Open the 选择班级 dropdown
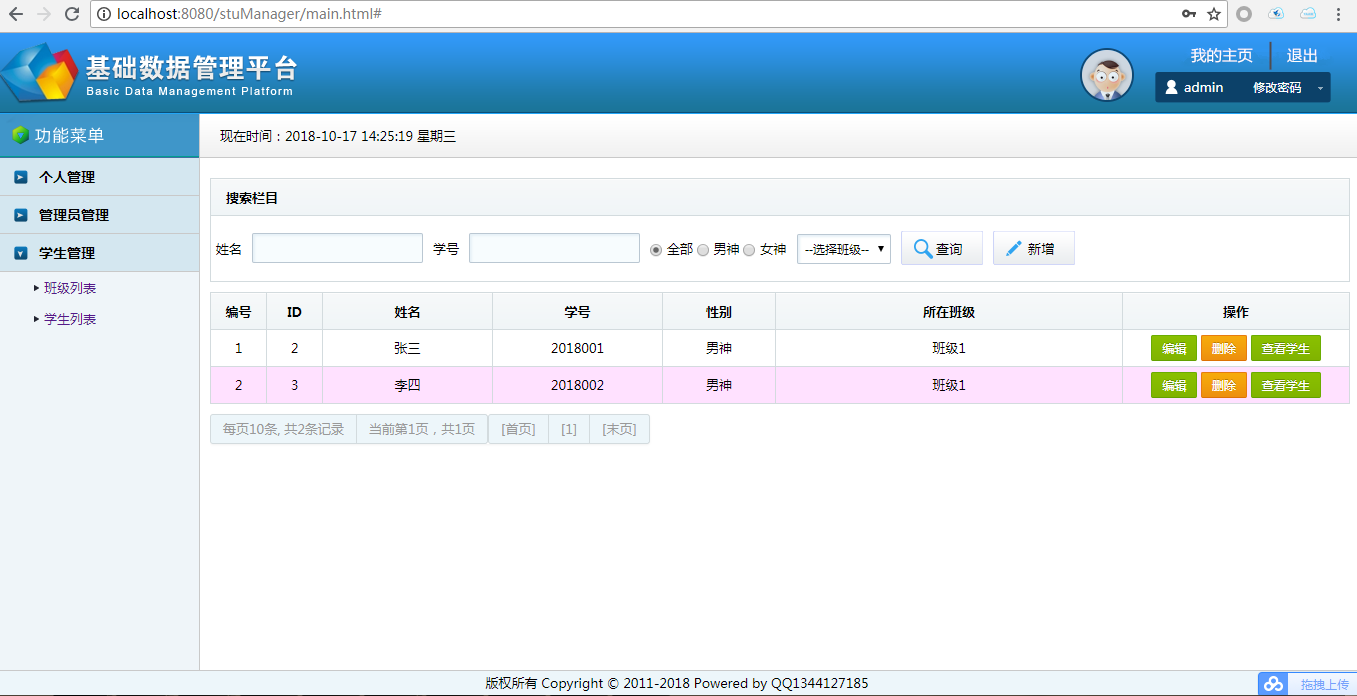The height and width of the screenshot is (696, 1357). (844, 249)
